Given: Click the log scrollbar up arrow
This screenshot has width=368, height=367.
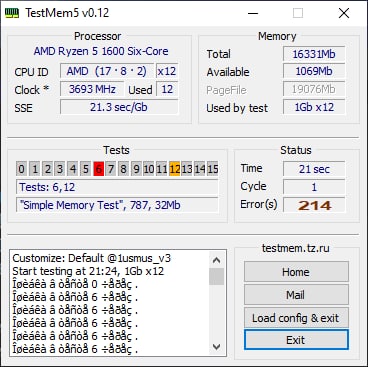Looking at the screenshot, I should coord(217,260).
